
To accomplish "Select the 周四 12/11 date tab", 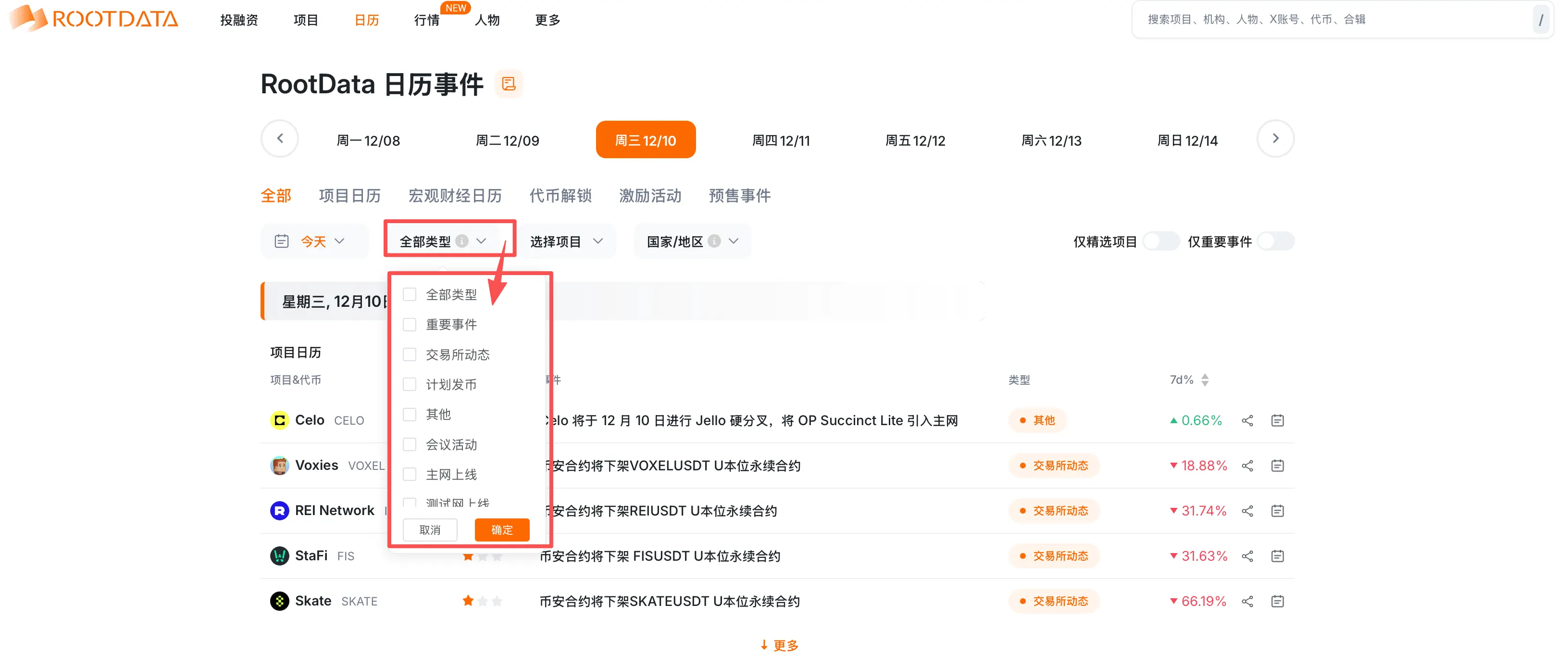I will (780, 140).
